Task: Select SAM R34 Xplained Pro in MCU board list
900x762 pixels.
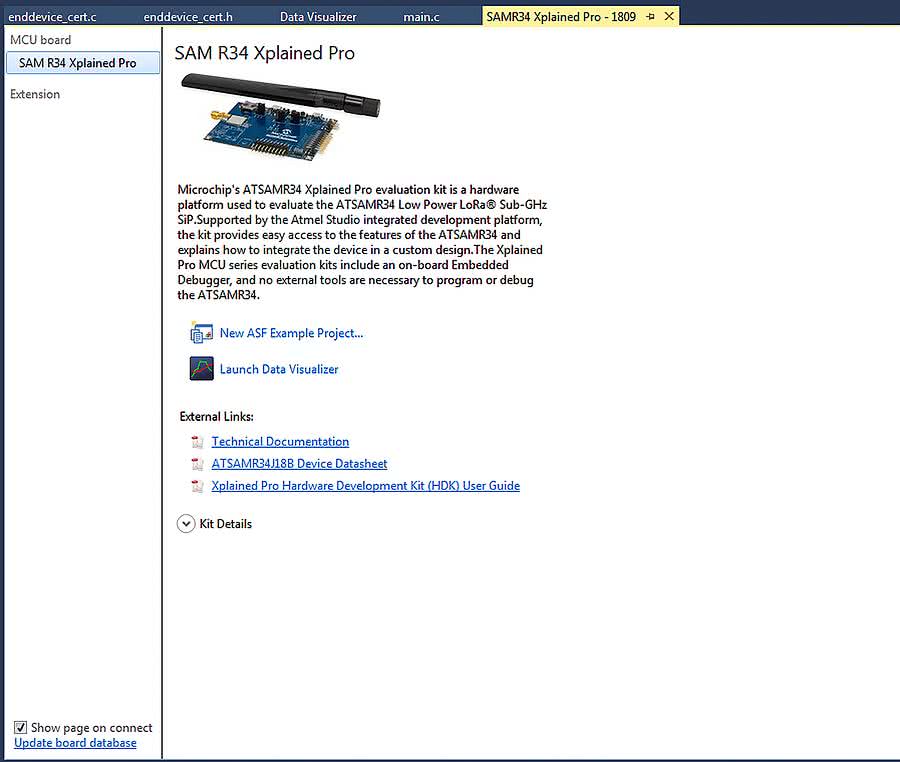Action: (x=78, y=63)
